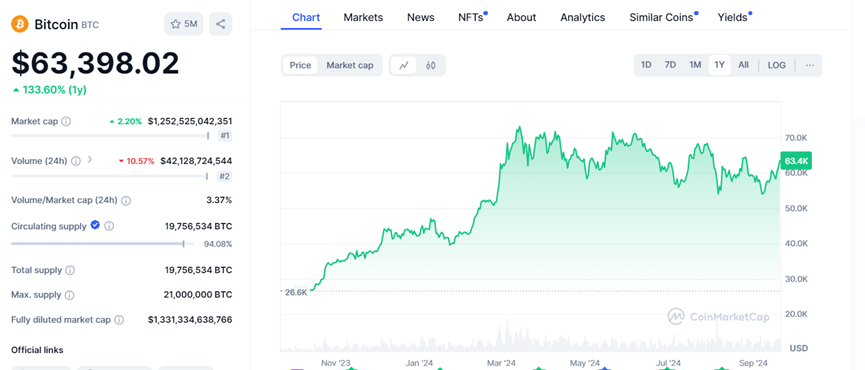Image resolution: width=865 pixels, height=370 pixels.
Task: Open the Analytics tab
Action: 583,18
